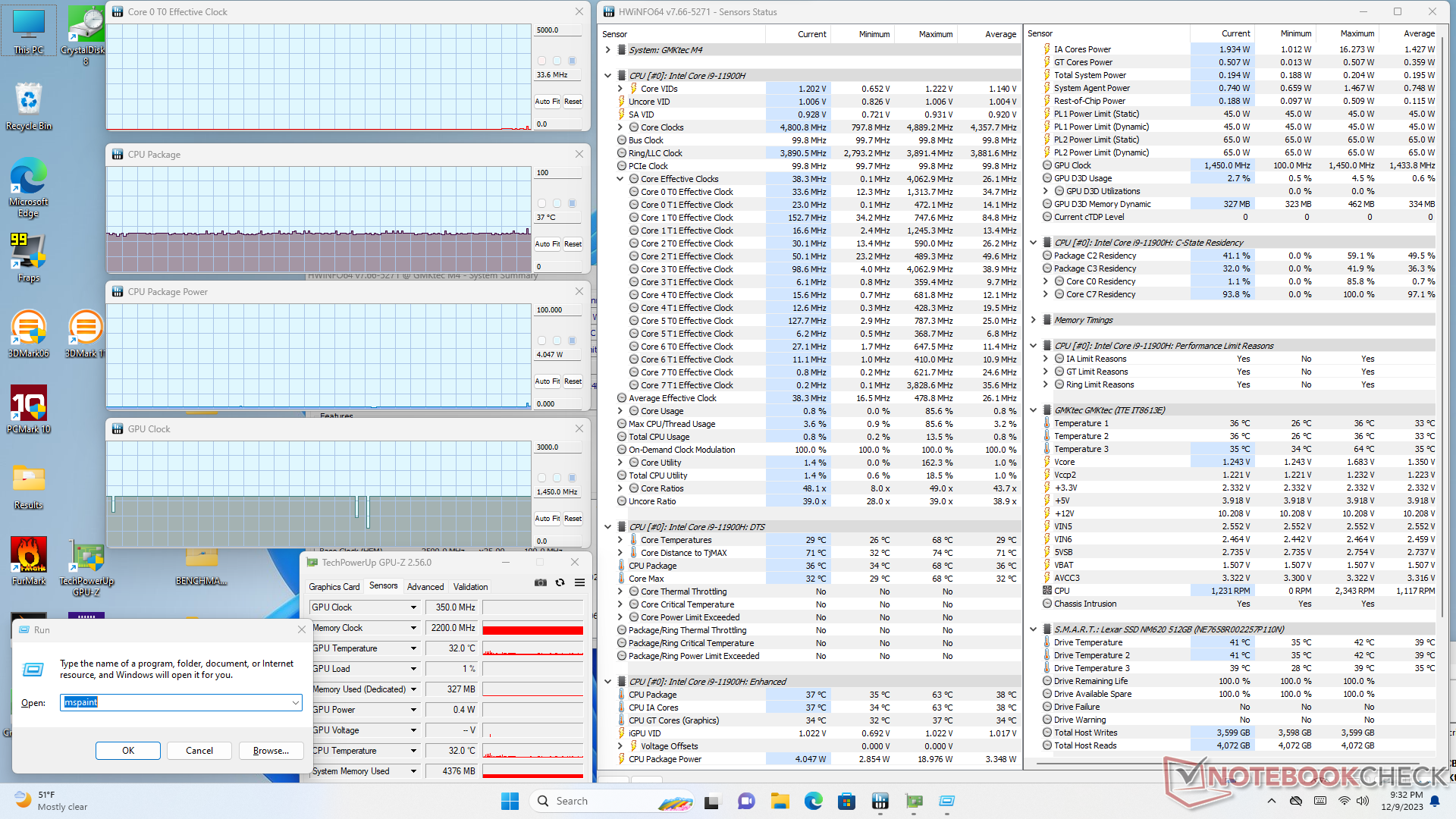Click Auto Fit in CPU Package Power graph
The height and width of the screenshot is (819, 1456).
(547, 381)
